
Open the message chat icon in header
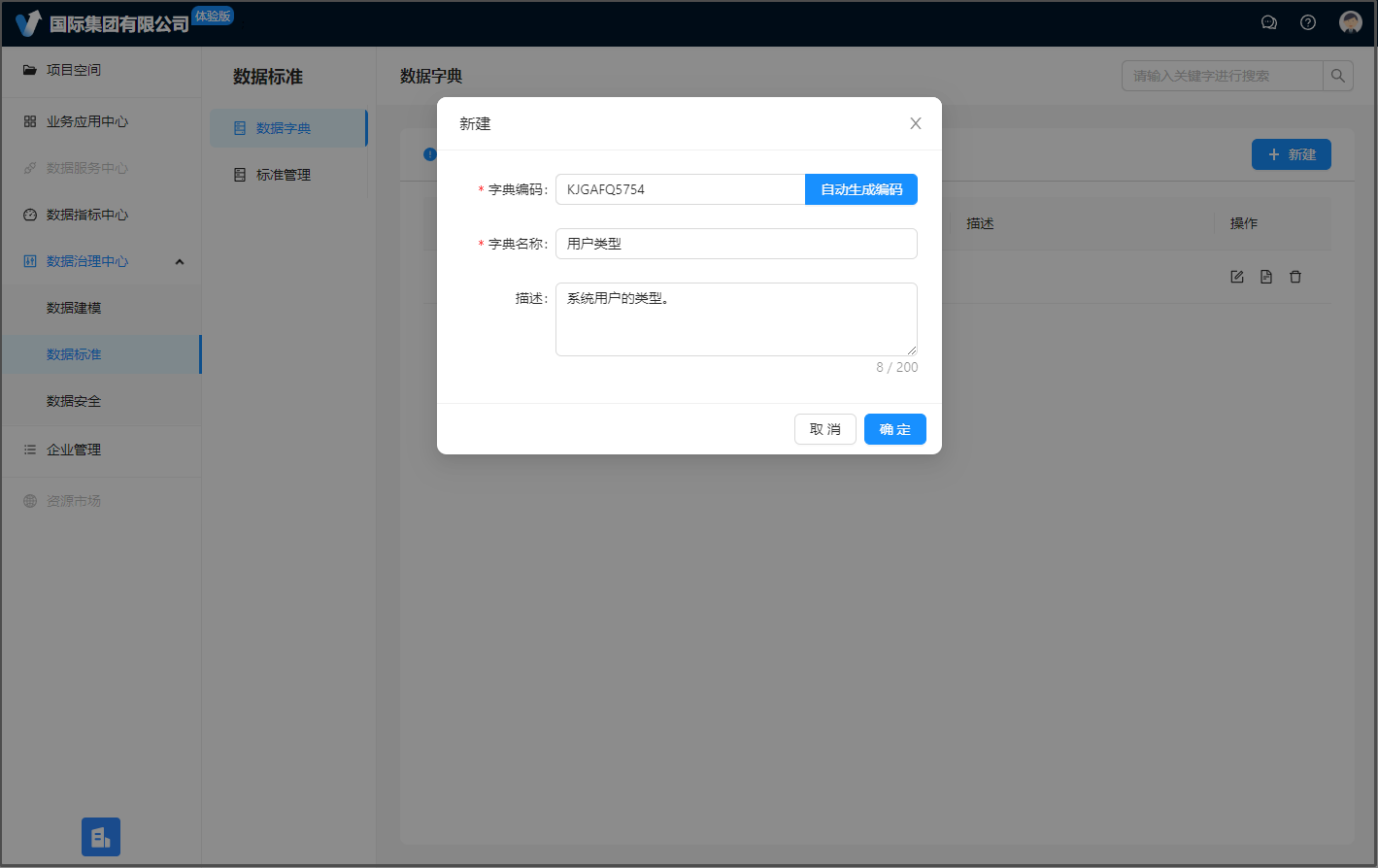pyautogui.click(x=1268, y=22)
